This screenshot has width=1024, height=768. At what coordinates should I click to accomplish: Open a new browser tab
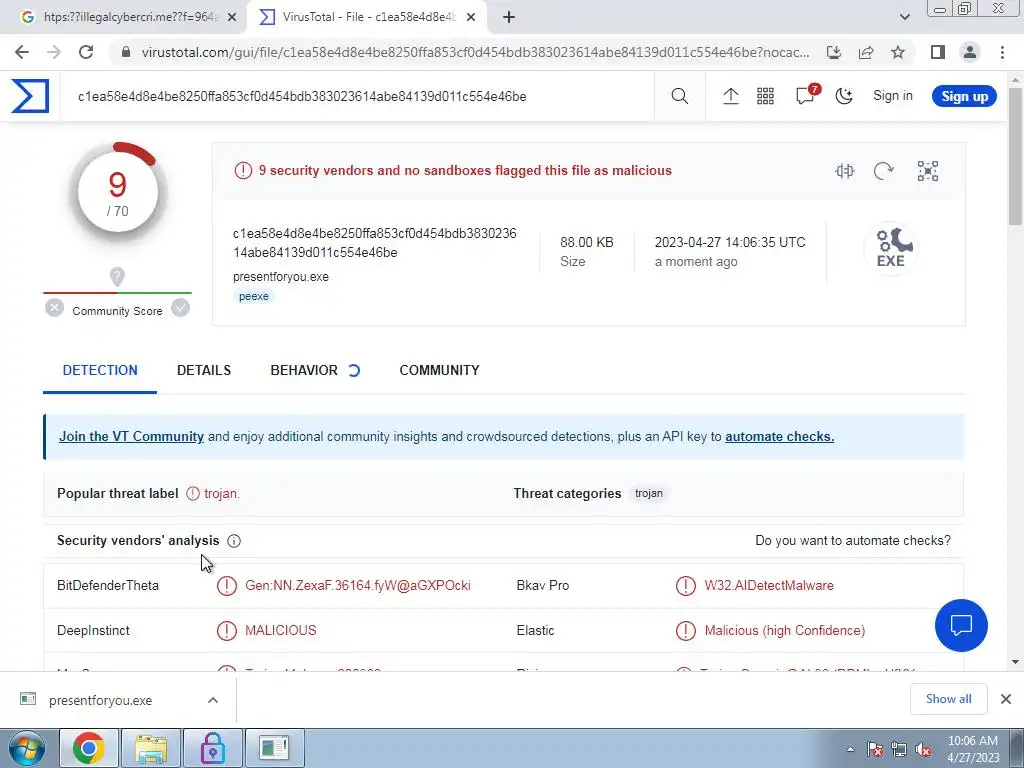tap(509, 17)
